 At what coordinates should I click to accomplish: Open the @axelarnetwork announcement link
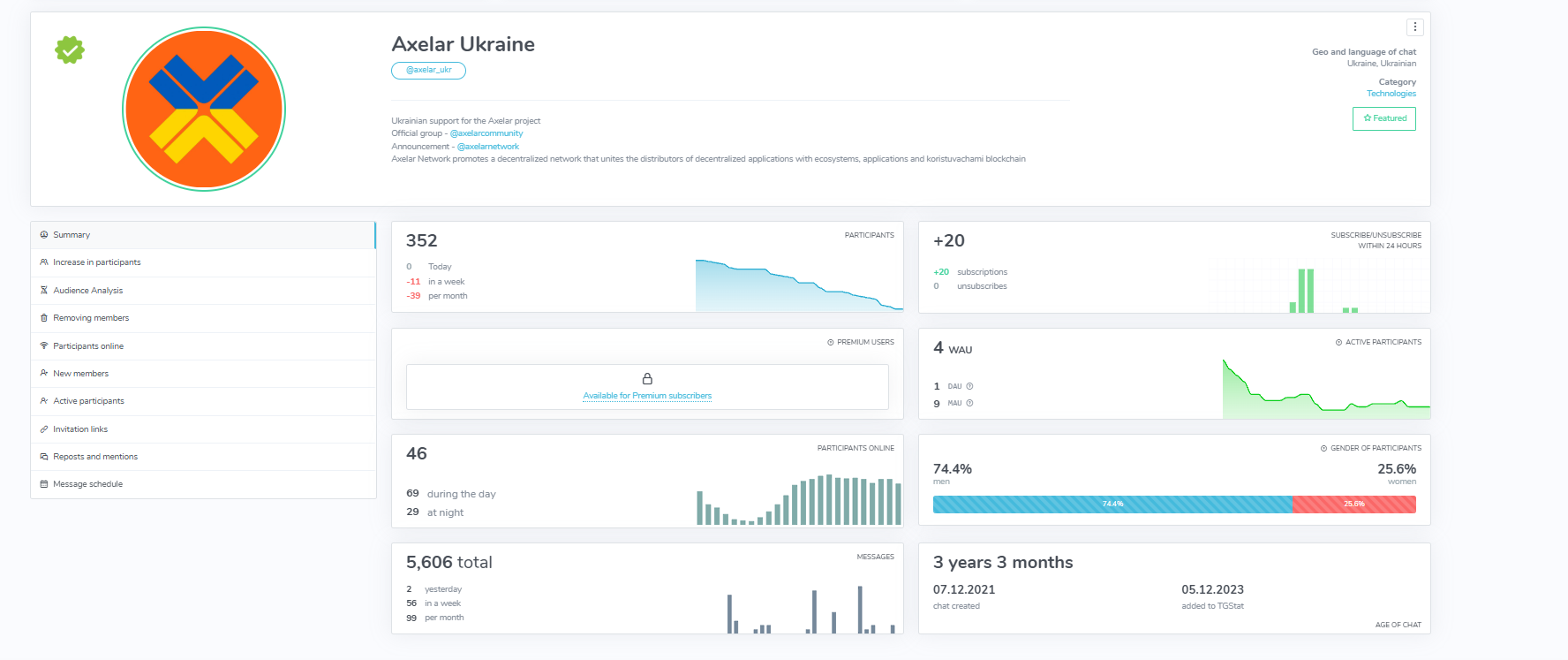(488, 147)
